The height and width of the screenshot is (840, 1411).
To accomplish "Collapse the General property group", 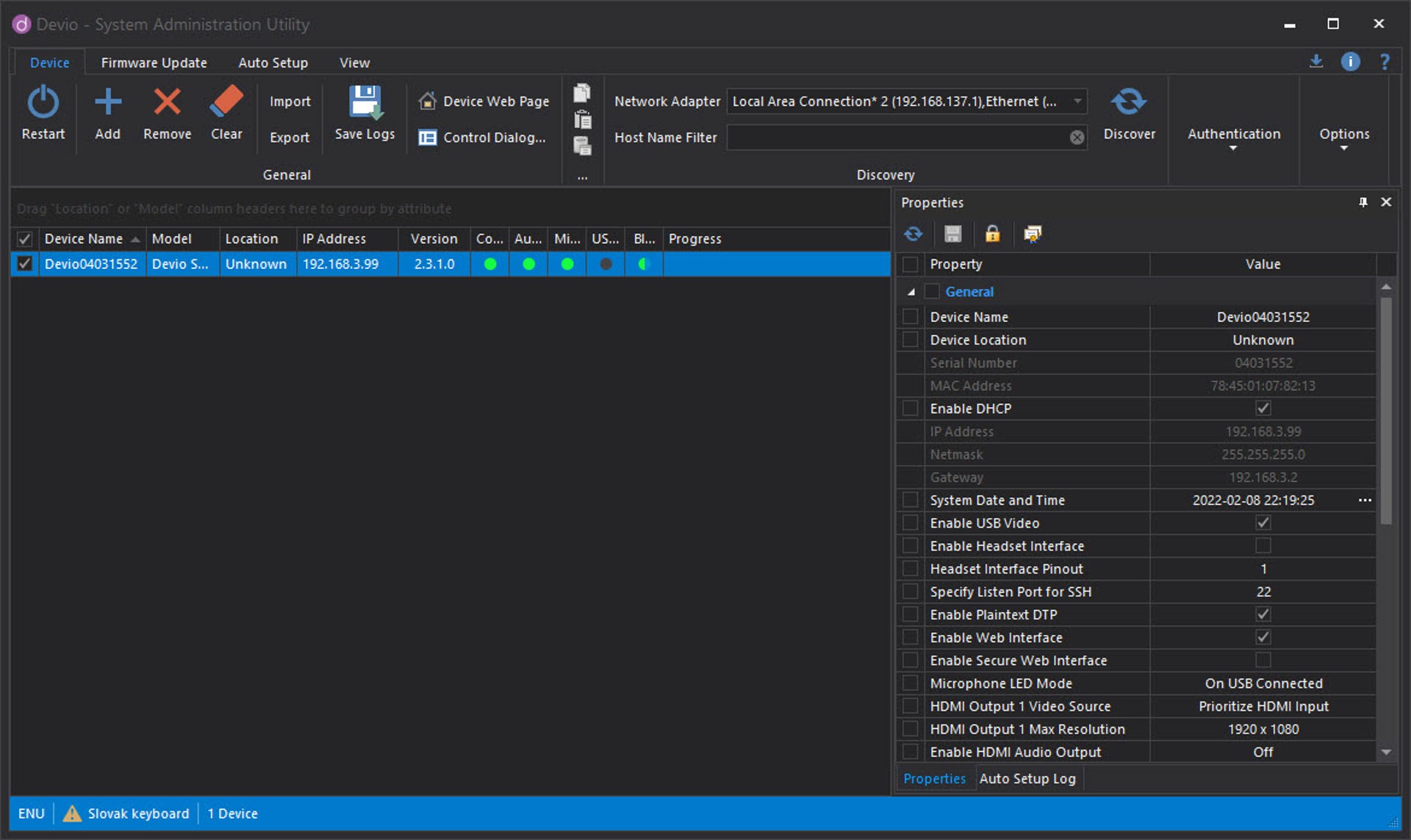I will (911, 292).
